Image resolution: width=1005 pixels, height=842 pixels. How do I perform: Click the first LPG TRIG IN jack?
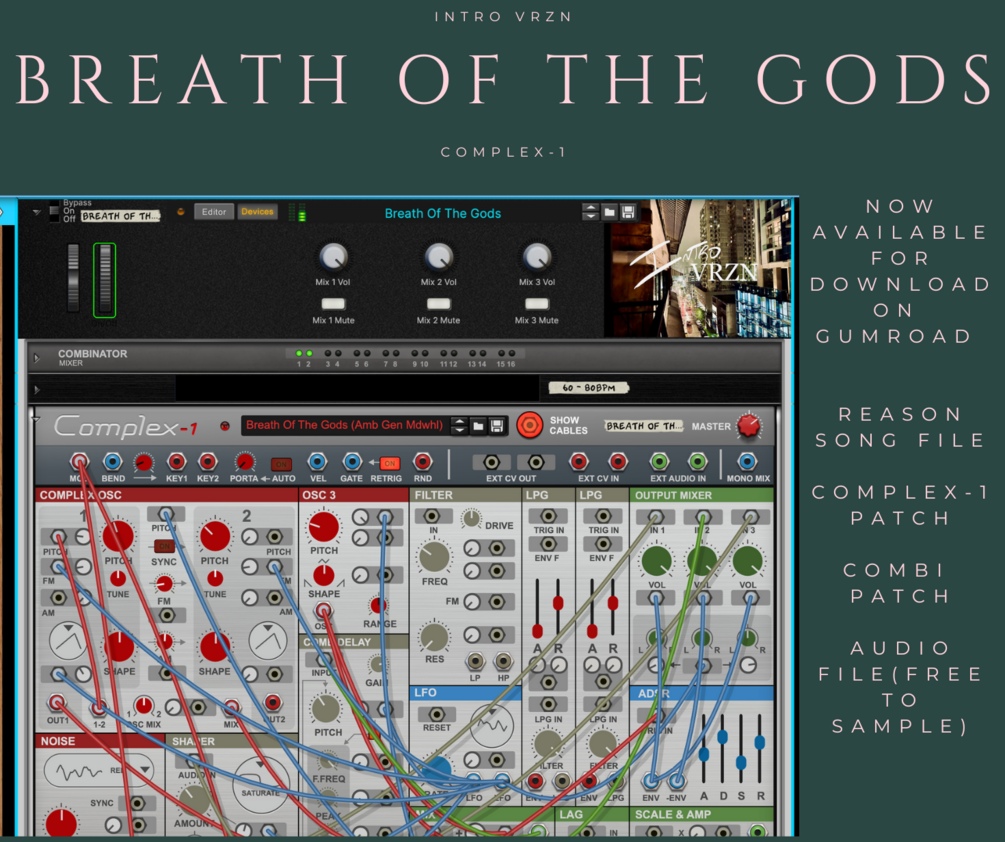coord(549,516)
